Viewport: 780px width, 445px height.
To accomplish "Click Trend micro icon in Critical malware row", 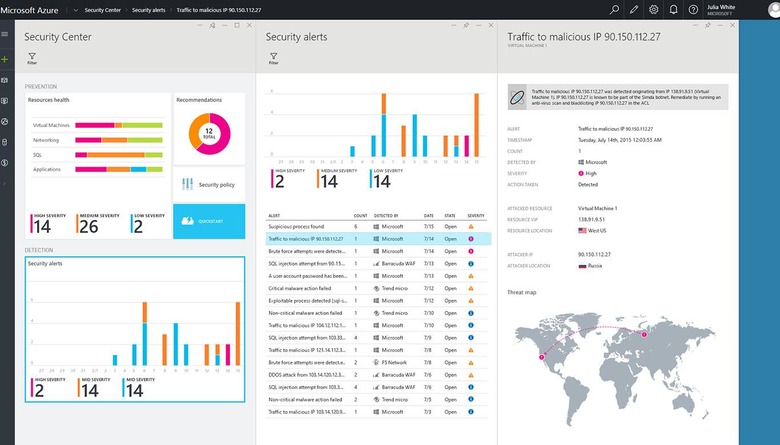I will 377,288.
